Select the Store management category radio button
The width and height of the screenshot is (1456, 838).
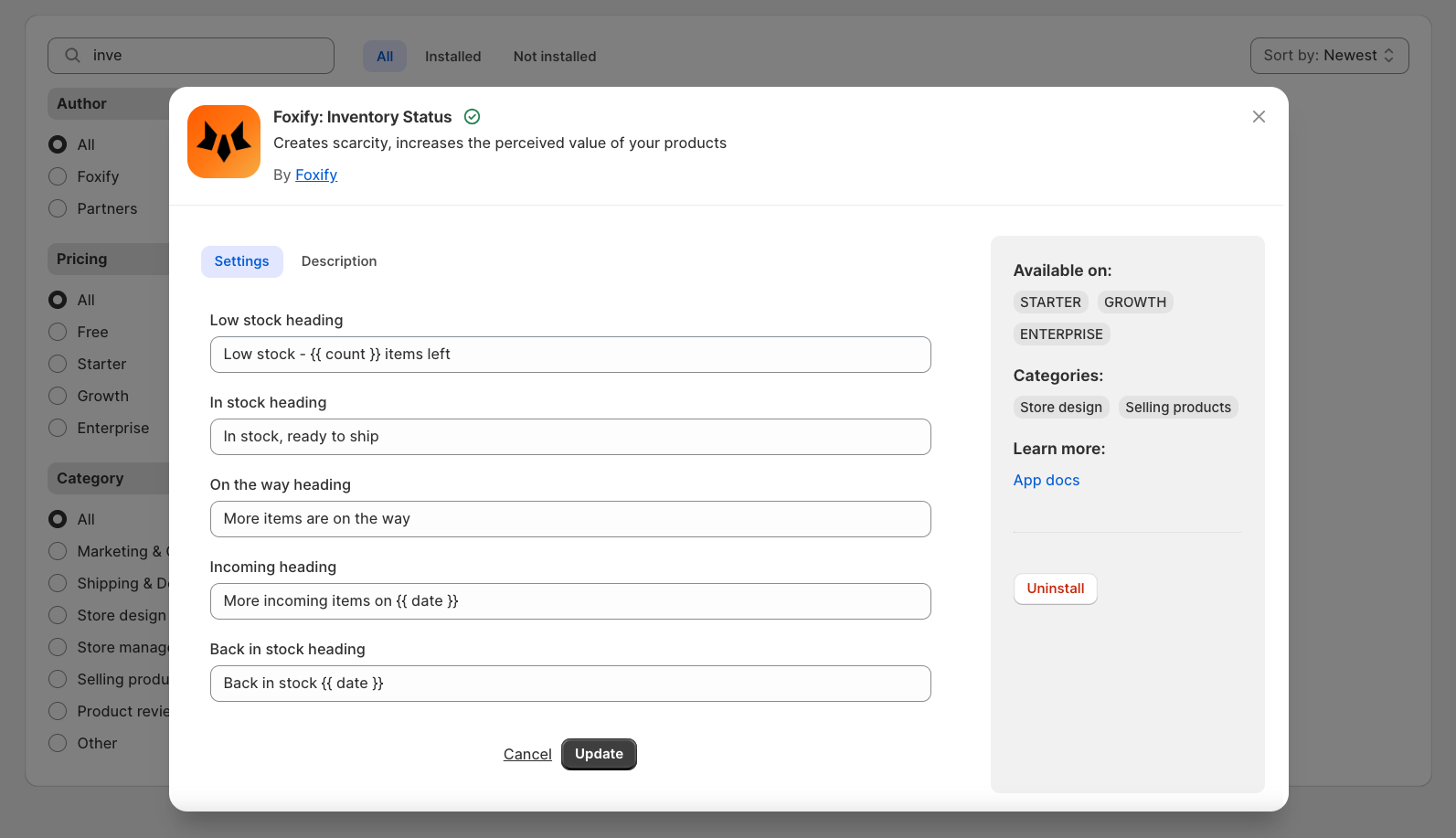(58, 647)
